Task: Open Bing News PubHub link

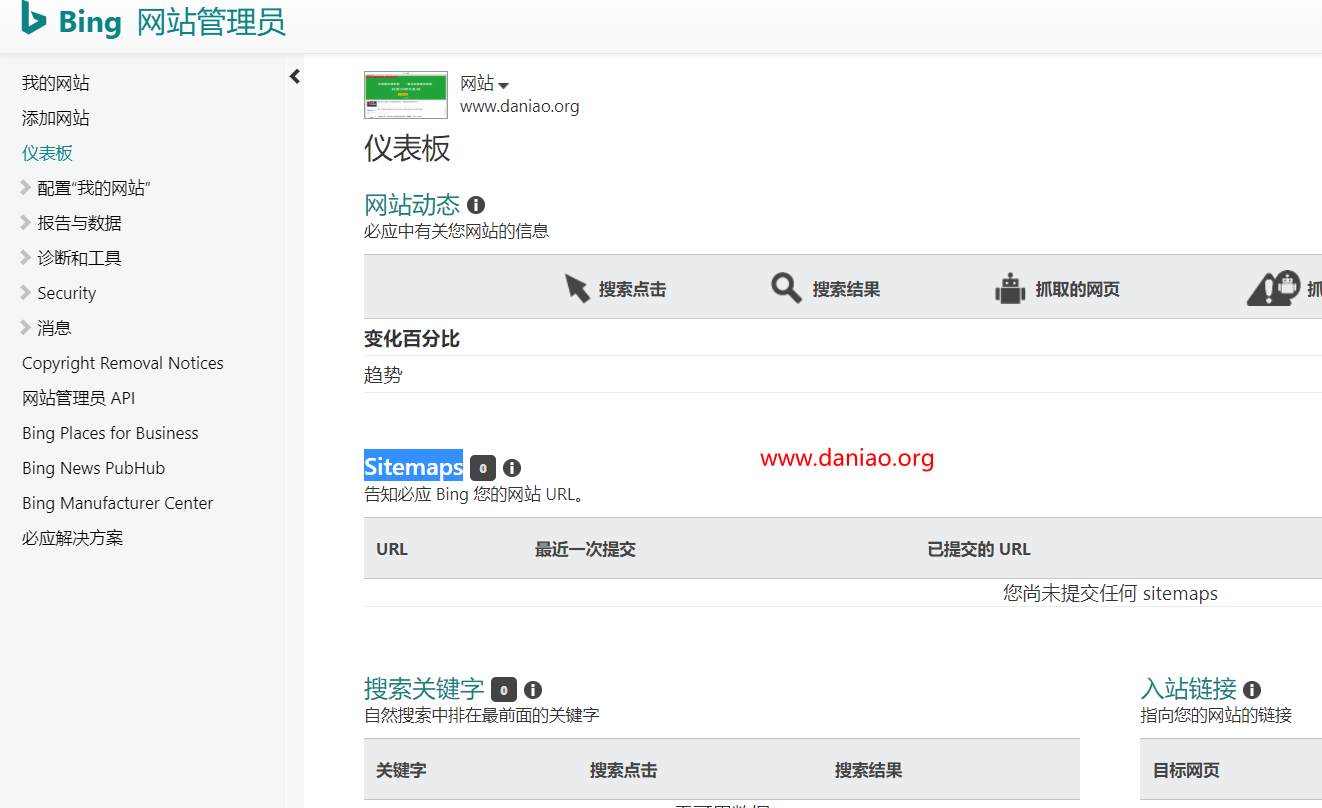Action: (x=94, y=468)
